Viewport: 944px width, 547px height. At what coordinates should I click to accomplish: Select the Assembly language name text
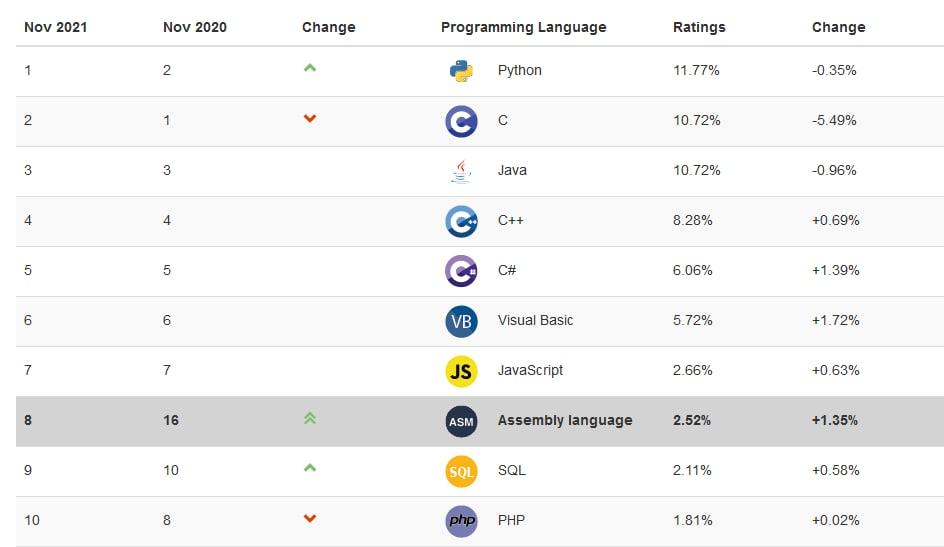point(565,421)
